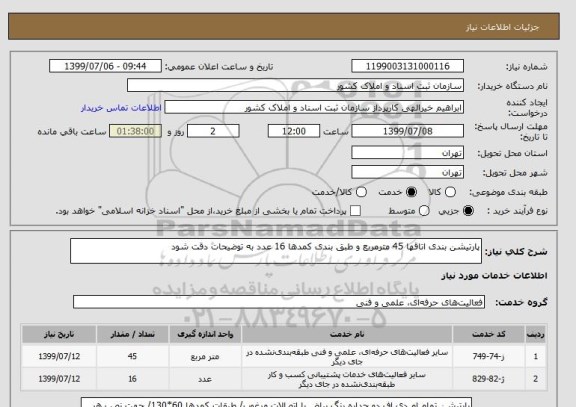Click the عدد unit cell in row 2
This screenshot has width=576, height=407.
click(205, 379)
